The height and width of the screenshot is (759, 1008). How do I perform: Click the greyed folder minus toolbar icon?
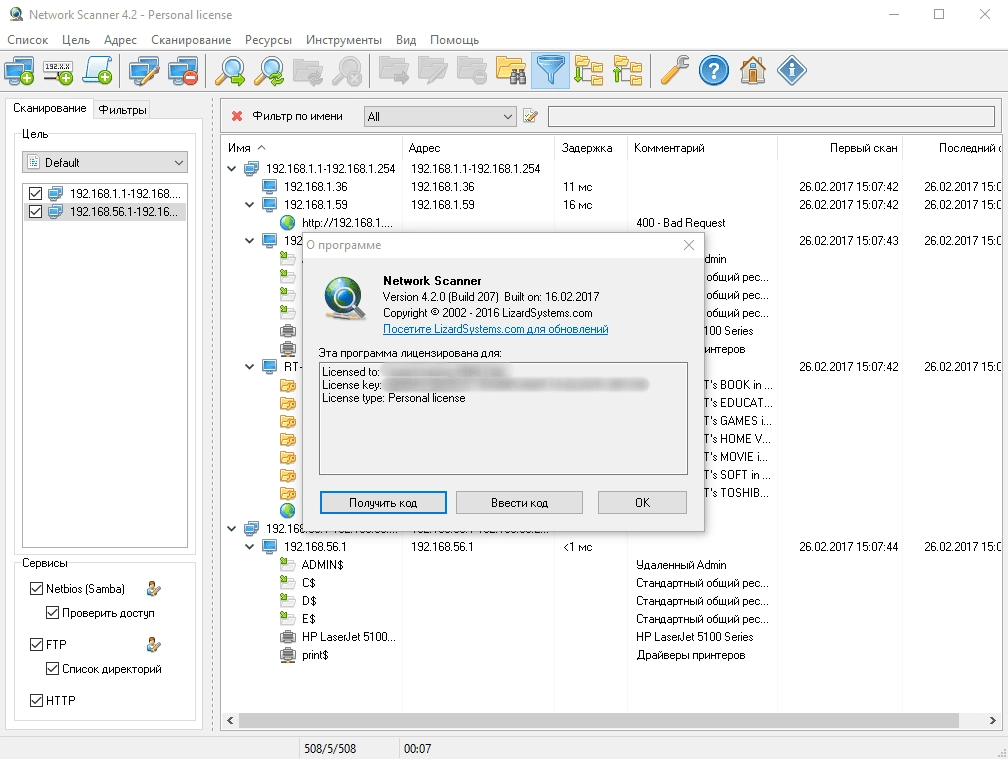(x=472, y=71)
